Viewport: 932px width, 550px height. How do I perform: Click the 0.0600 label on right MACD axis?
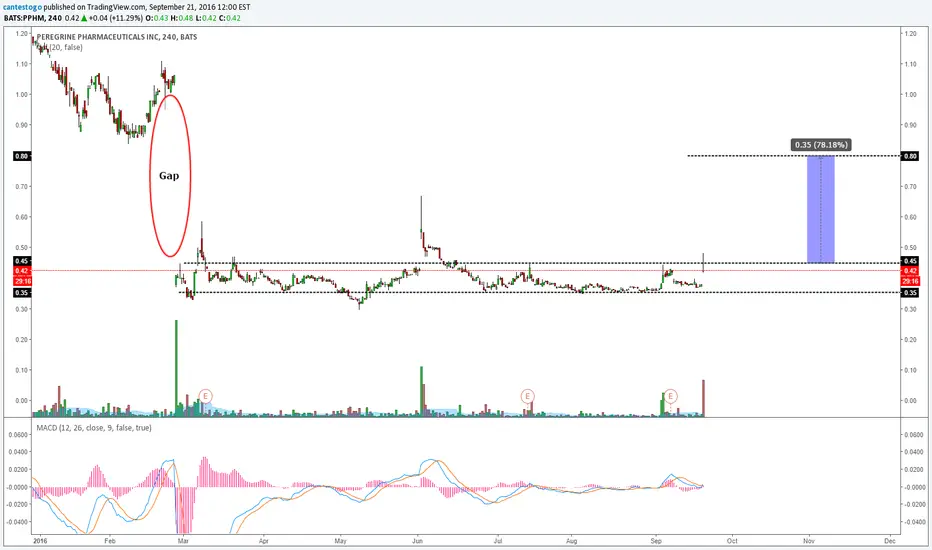point(913,435)
